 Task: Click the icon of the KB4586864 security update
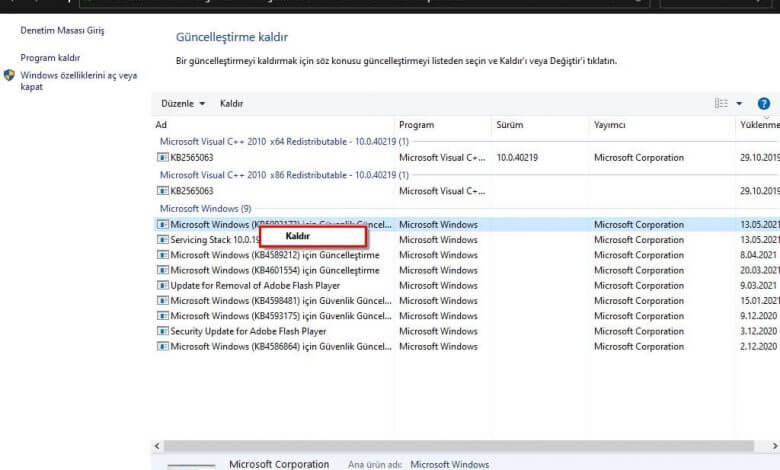pos(162,346)
